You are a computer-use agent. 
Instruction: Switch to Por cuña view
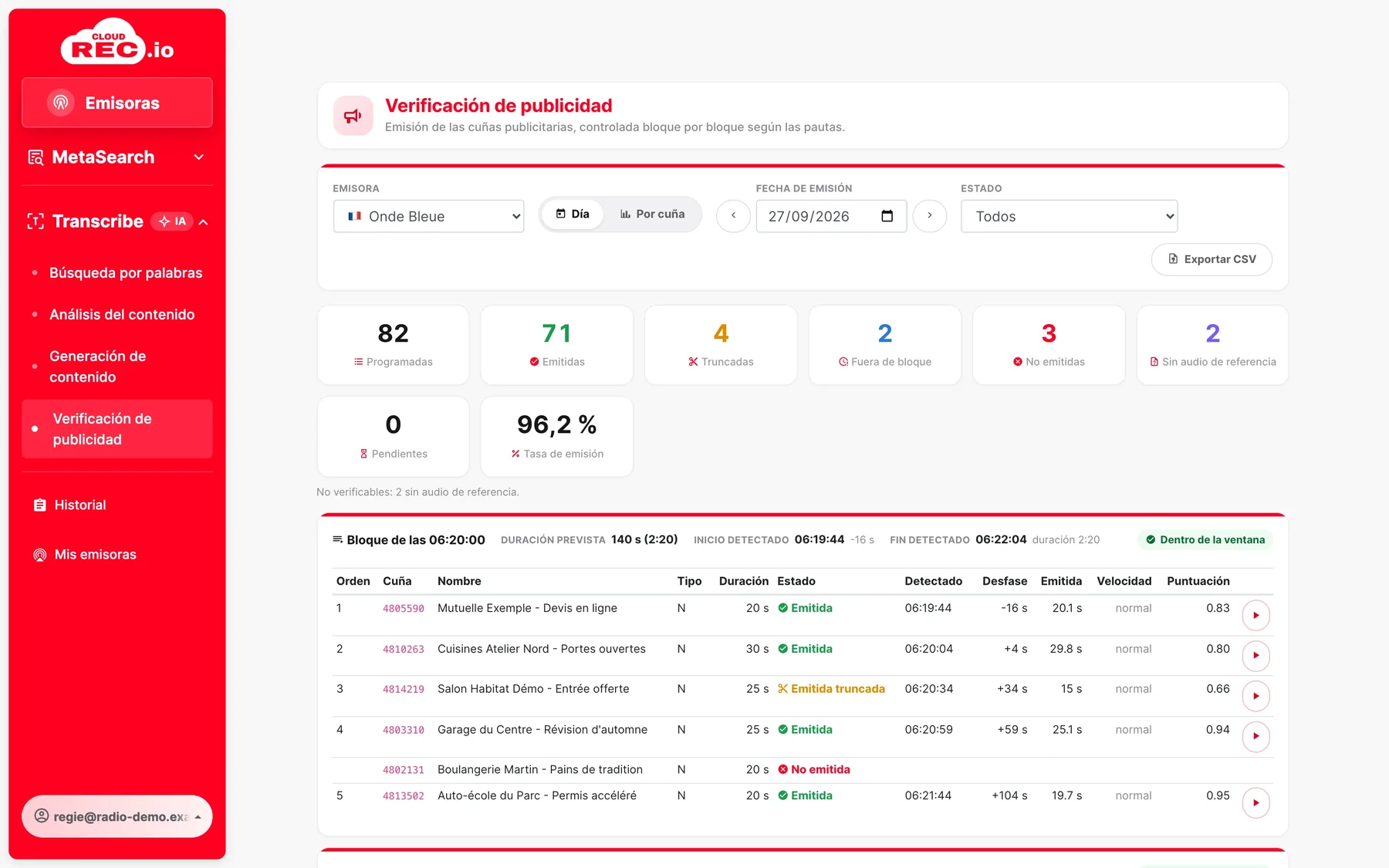[x=652, y=214]
